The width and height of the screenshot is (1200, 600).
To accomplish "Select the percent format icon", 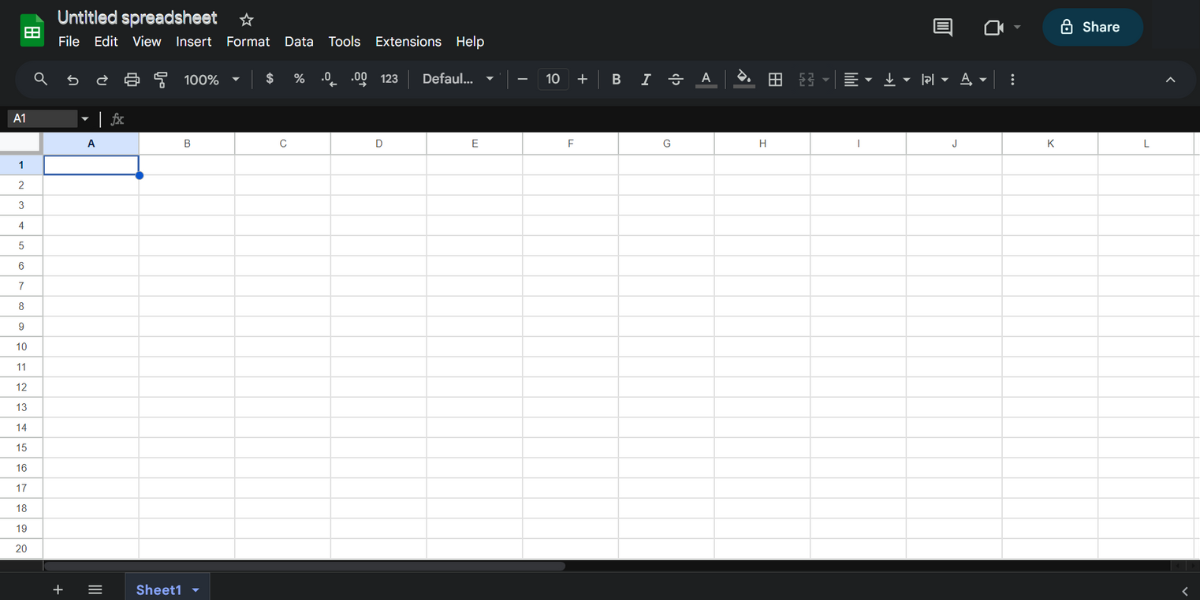I will coord(298,79).
